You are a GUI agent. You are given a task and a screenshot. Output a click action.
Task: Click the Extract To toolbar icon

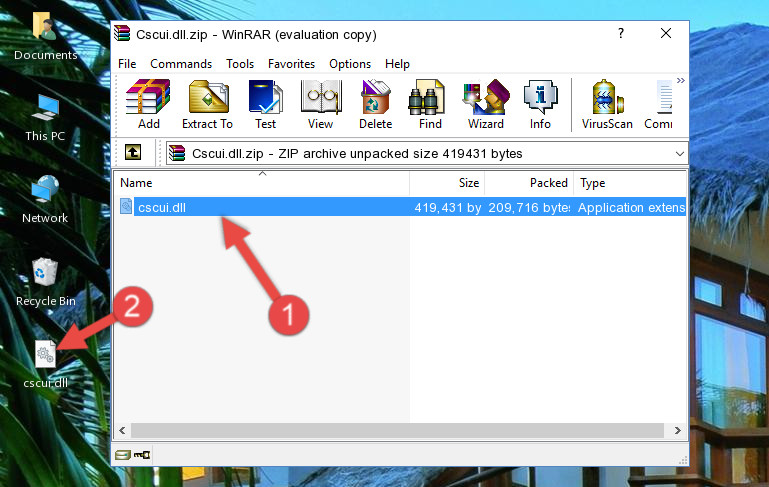[x=207, y=104]
